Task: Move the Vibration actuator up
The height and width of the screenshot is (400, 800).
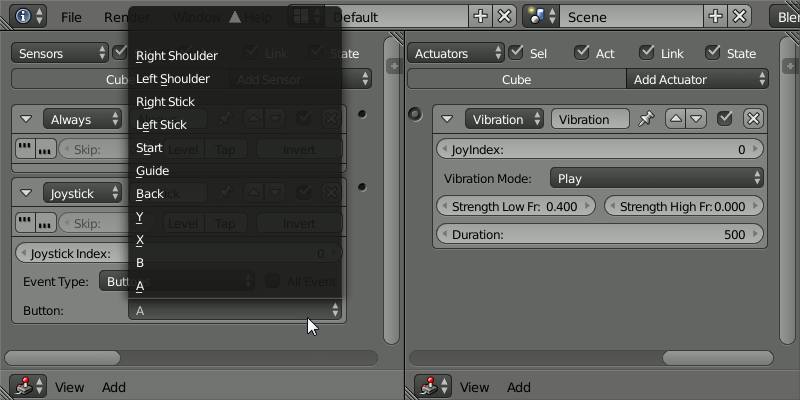Action: pos(676,119)
